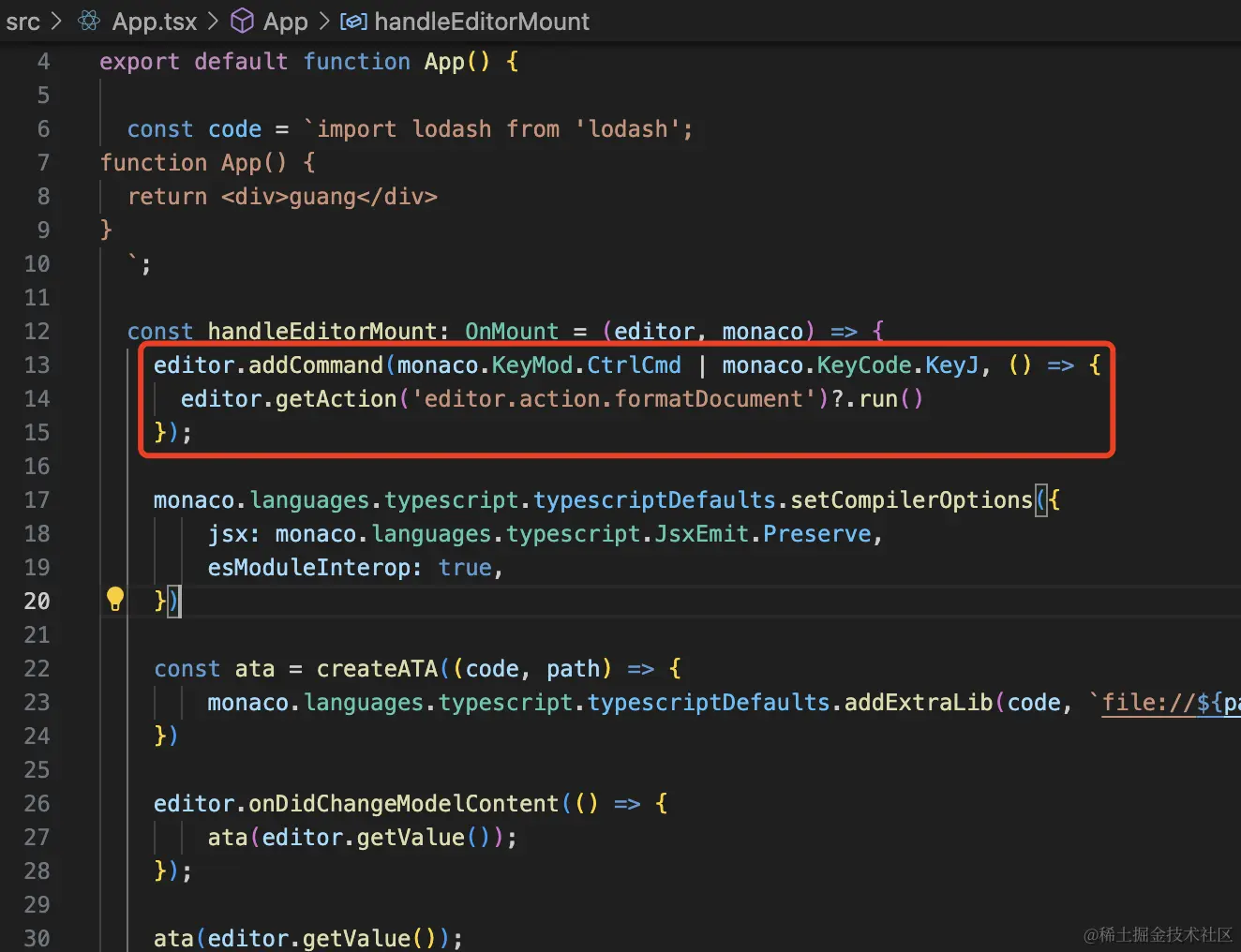
Task: Click 'editor.action.formatDocument' string on line 14
Action: 614,399
